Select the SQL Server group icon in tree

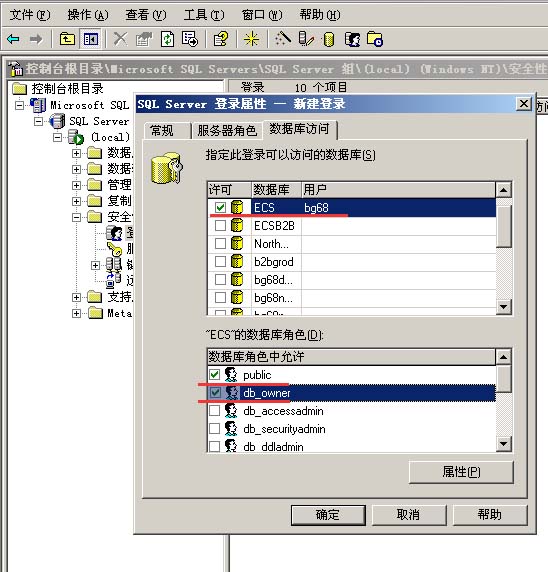click(57, 121)
